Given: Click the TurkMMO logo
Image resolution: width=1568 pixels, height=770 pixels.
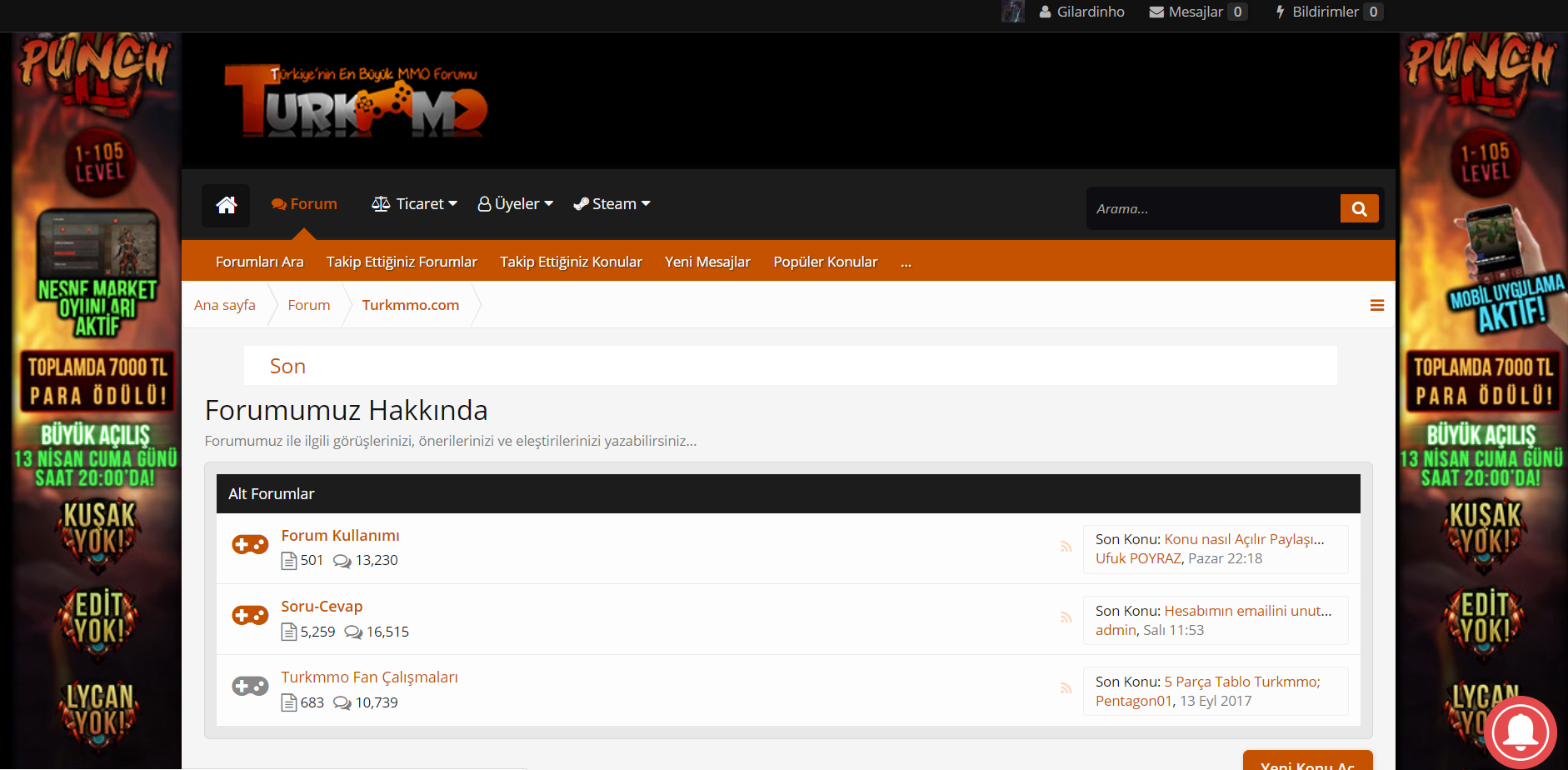Looking at the screenshot, I should tap(356, 102).
